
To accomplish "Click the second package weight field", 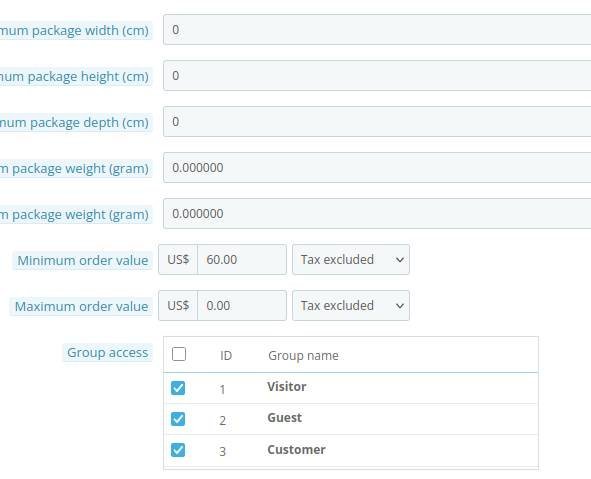I will tap(377, 214).
